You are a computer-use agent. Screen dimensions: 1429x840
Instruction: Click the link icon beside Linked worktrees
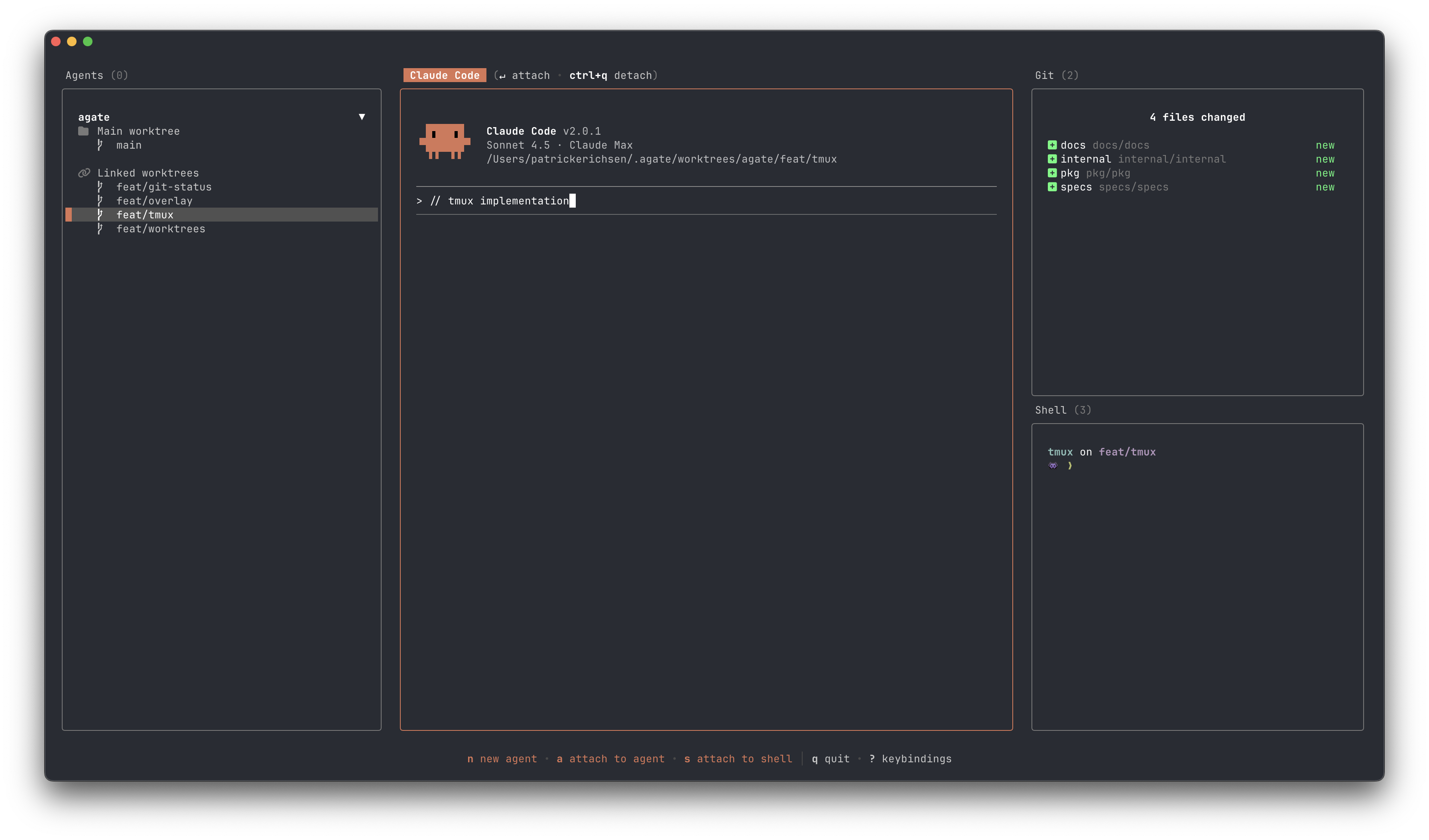(x=84, y=173)
